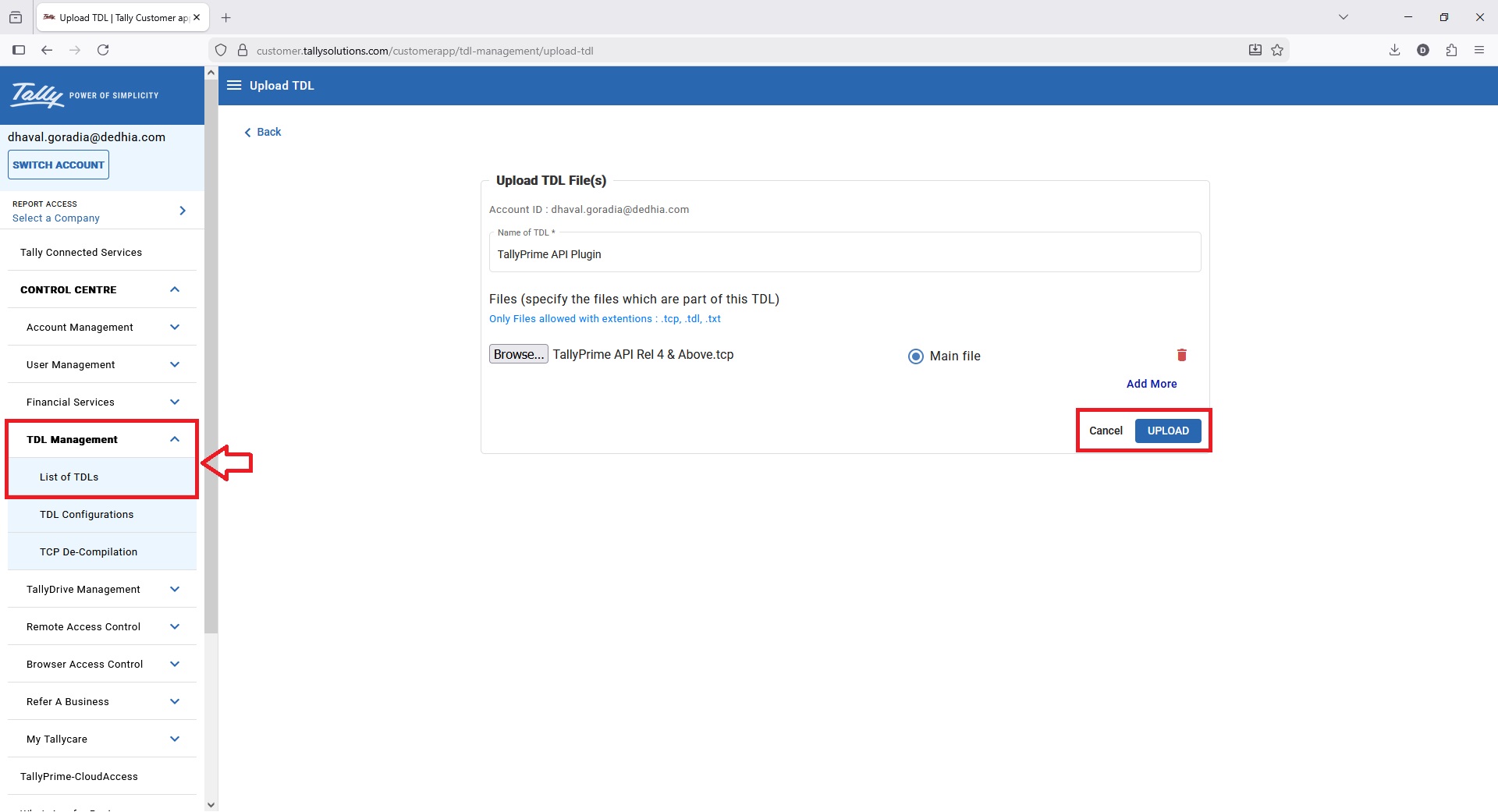Select the Main file radio button
This screenshot has height=812, width=1498.
915,356
